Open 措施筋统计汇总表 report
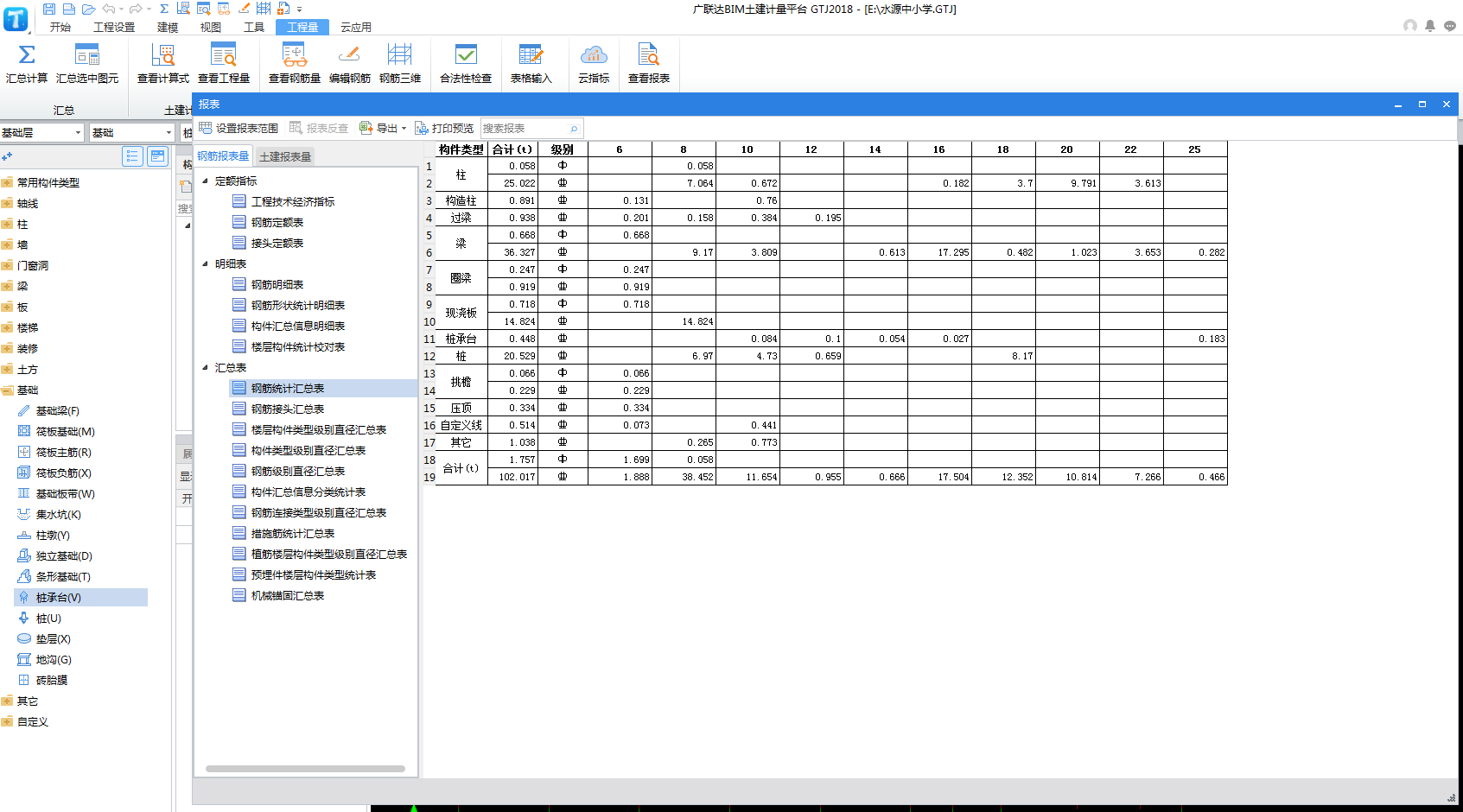This screenshot has height=812, width=1463. pyautogui.click(x=293, y=533)
